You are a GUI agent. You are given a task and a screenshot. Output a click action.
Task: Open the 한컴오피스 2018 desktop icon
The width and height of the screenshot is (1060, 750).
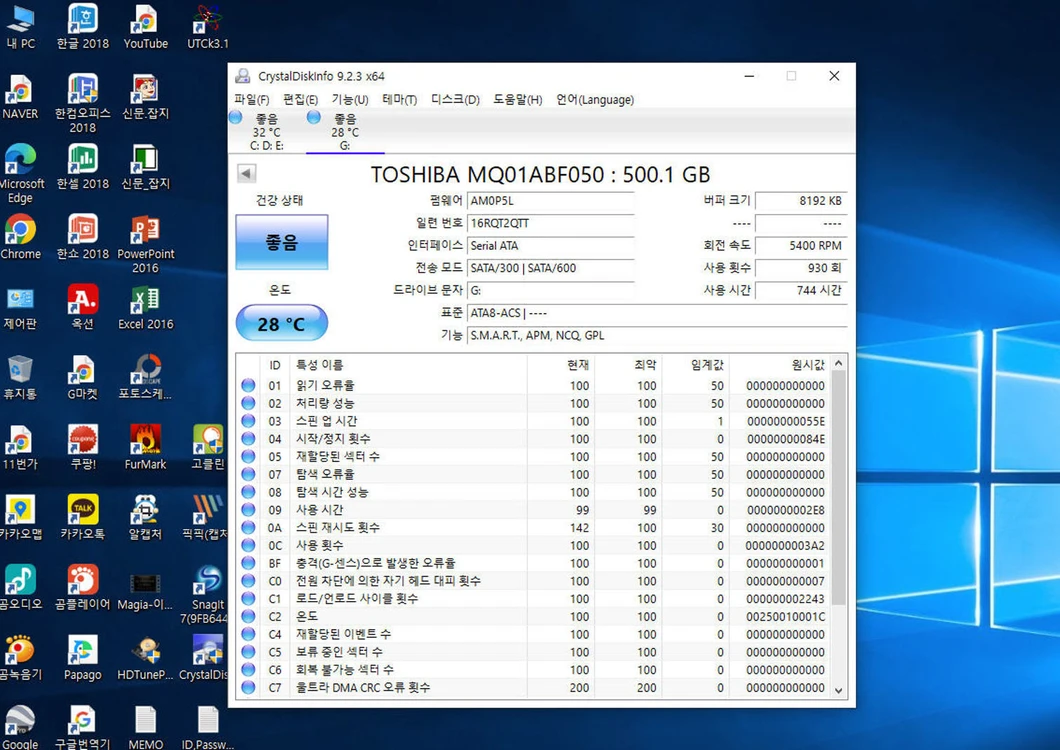[x=82, y=104]
